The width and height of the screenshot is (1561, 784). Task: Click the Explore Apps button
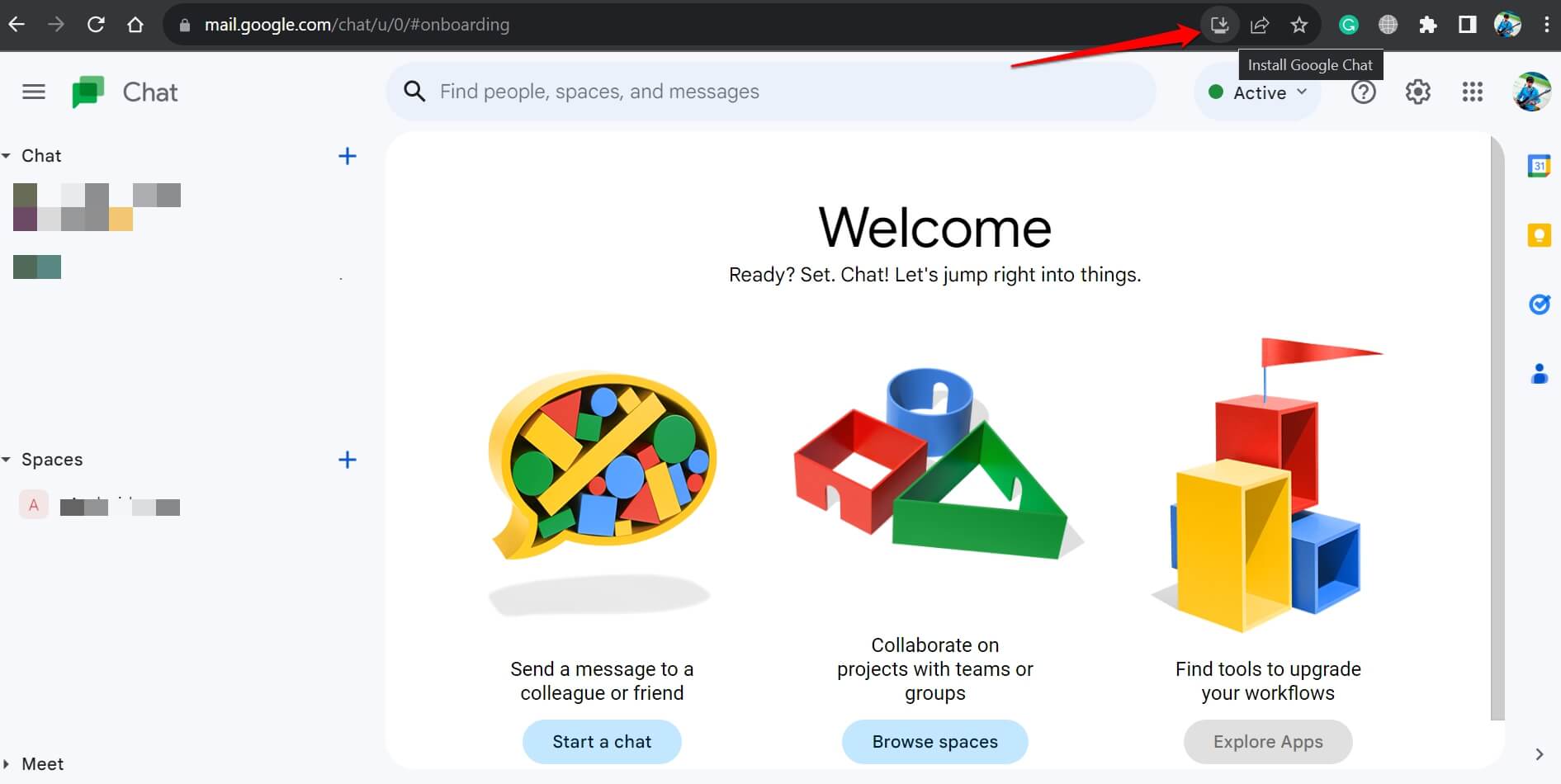(x=1268, y=742)
